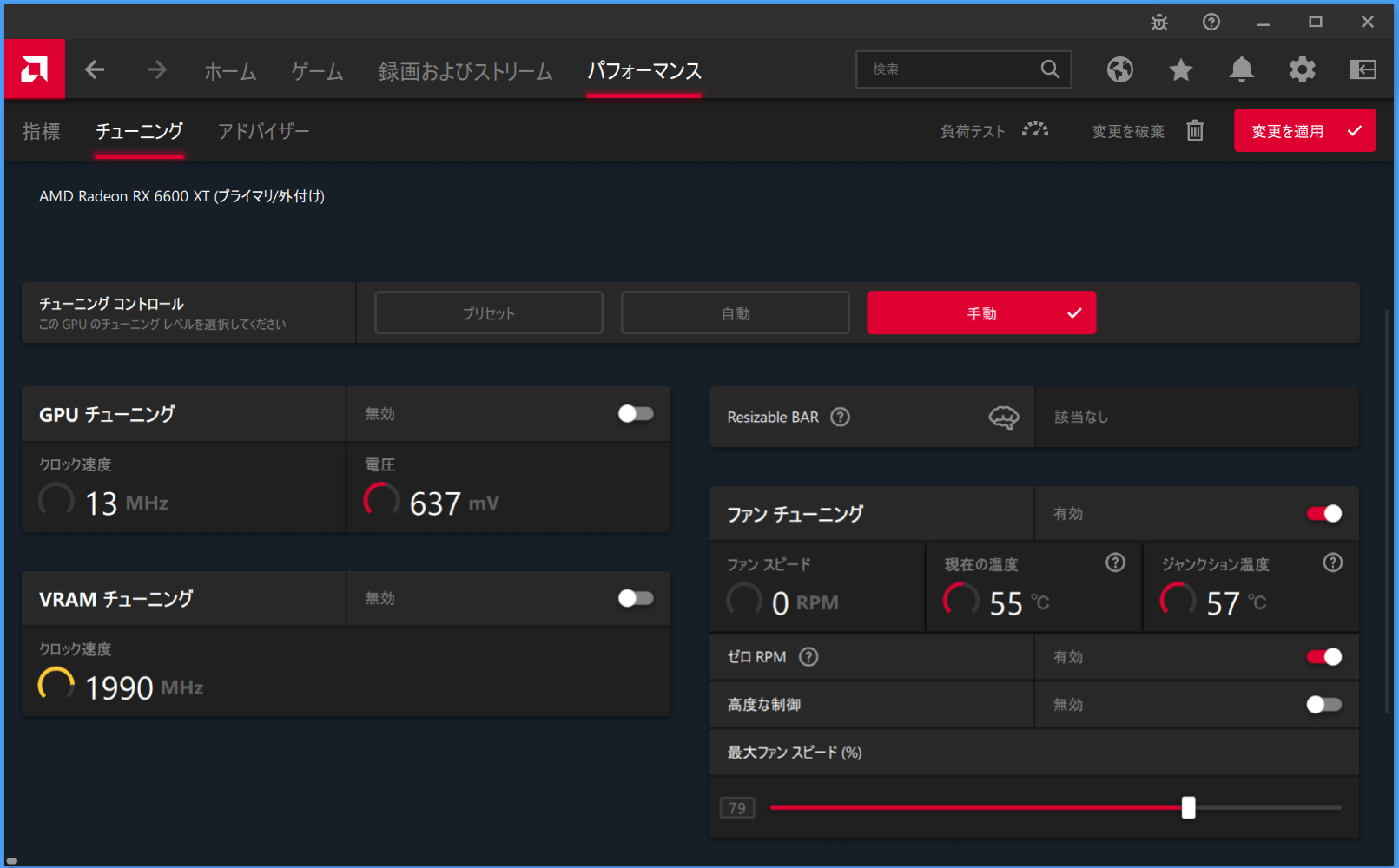Open the ゲーム tab
The image size is (1399, 868).
click(x=317, y=71)
